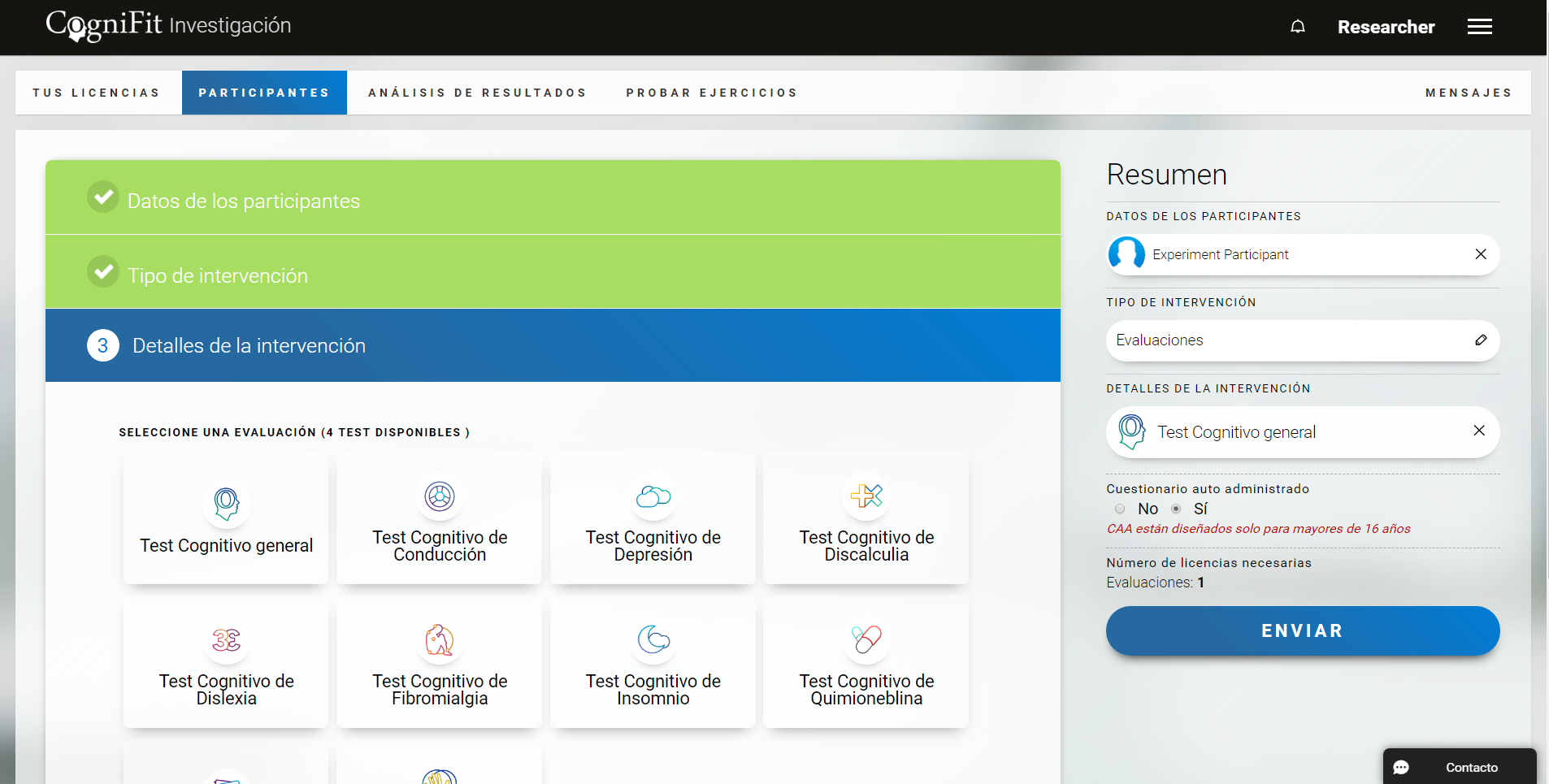
Task: Click the green check beside Tipo de intervención
Action: pos(103,271)
